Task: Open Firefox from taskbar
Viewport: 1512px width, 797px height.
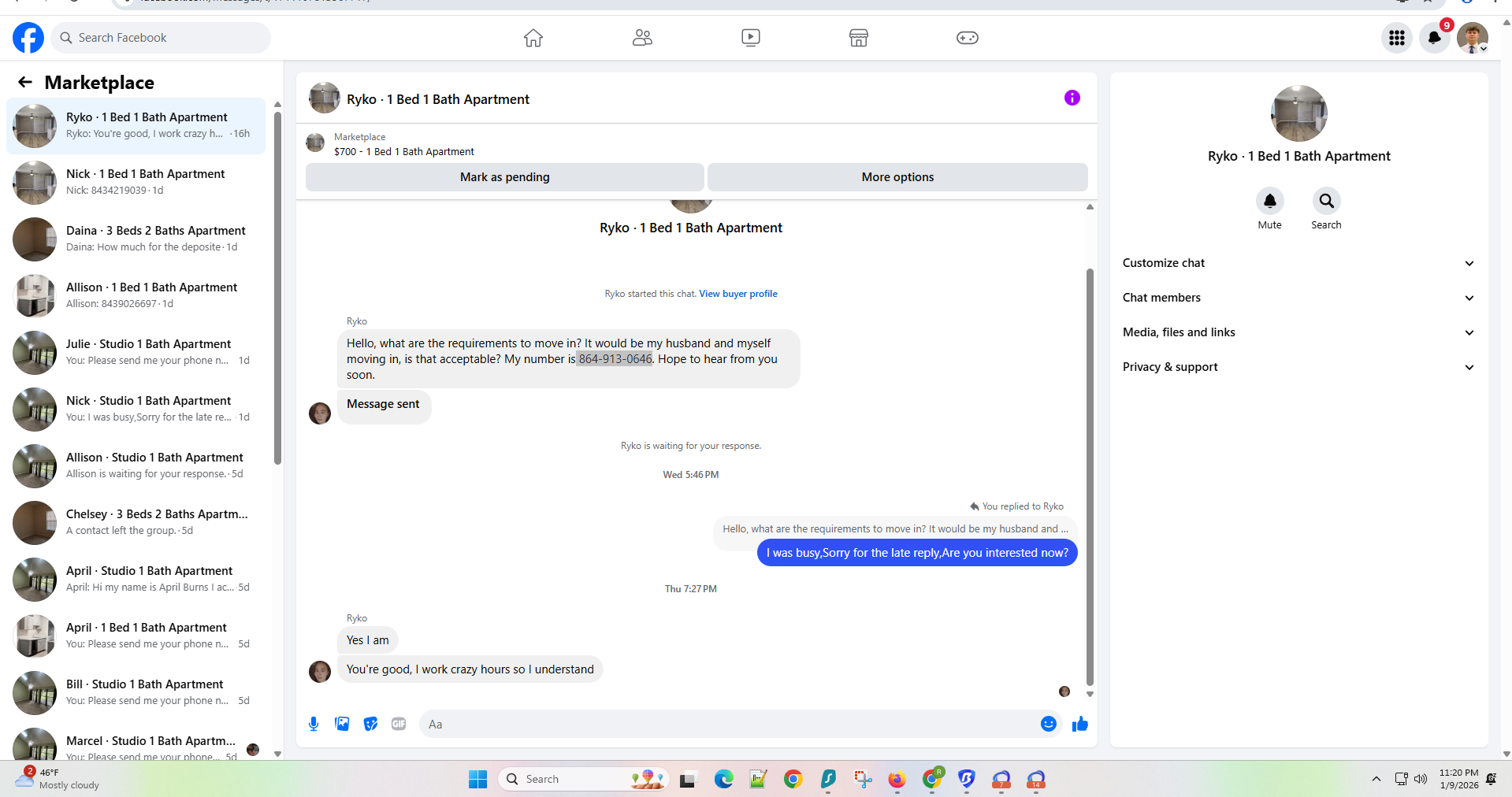Action: (897, 779)
